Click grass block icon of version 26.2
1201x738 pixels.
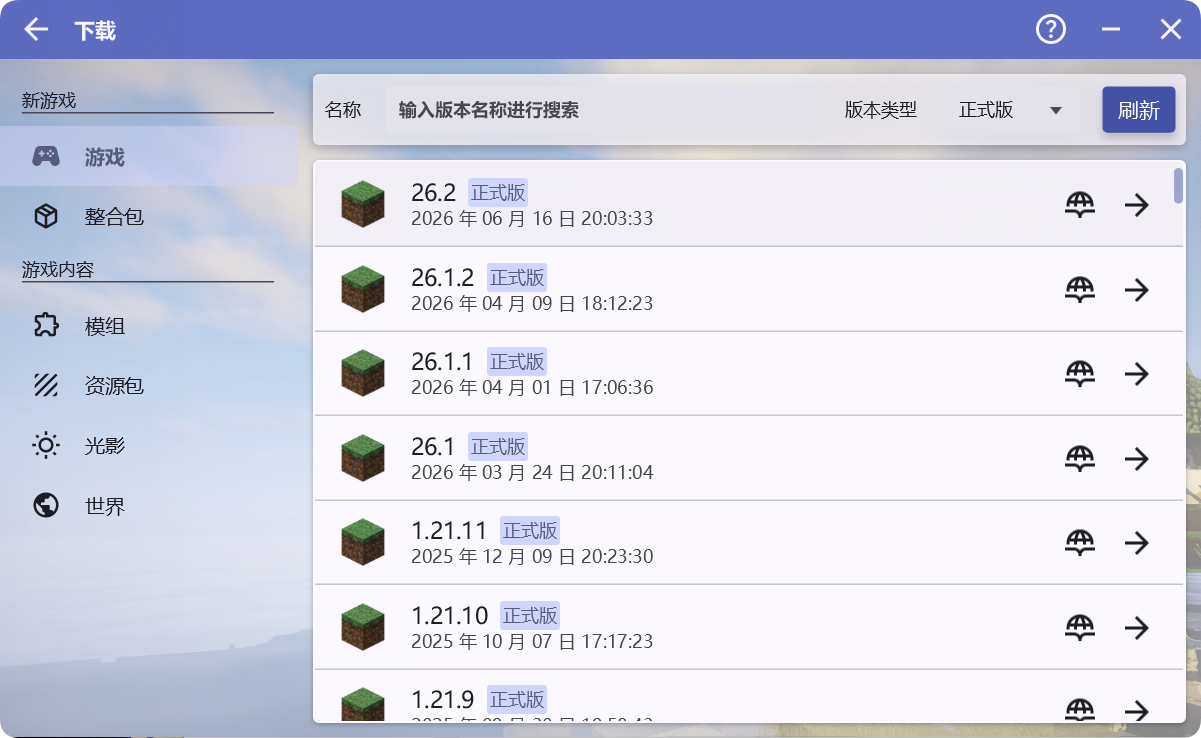click(x=362, y=204)
